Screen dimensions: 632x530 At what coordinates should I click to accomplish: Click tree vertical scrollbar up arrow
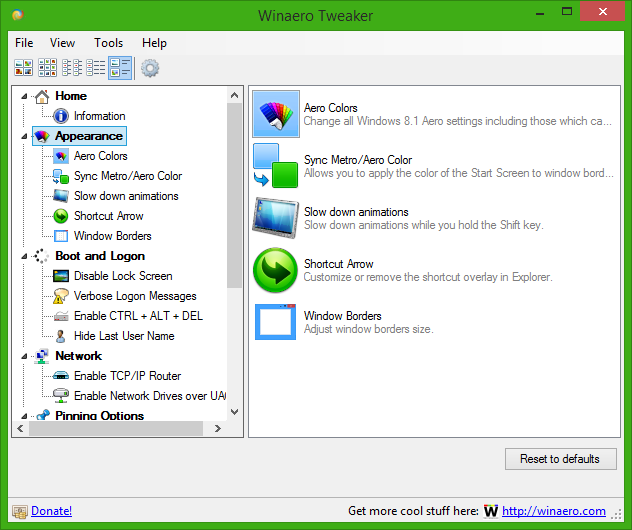coord(235,96)
